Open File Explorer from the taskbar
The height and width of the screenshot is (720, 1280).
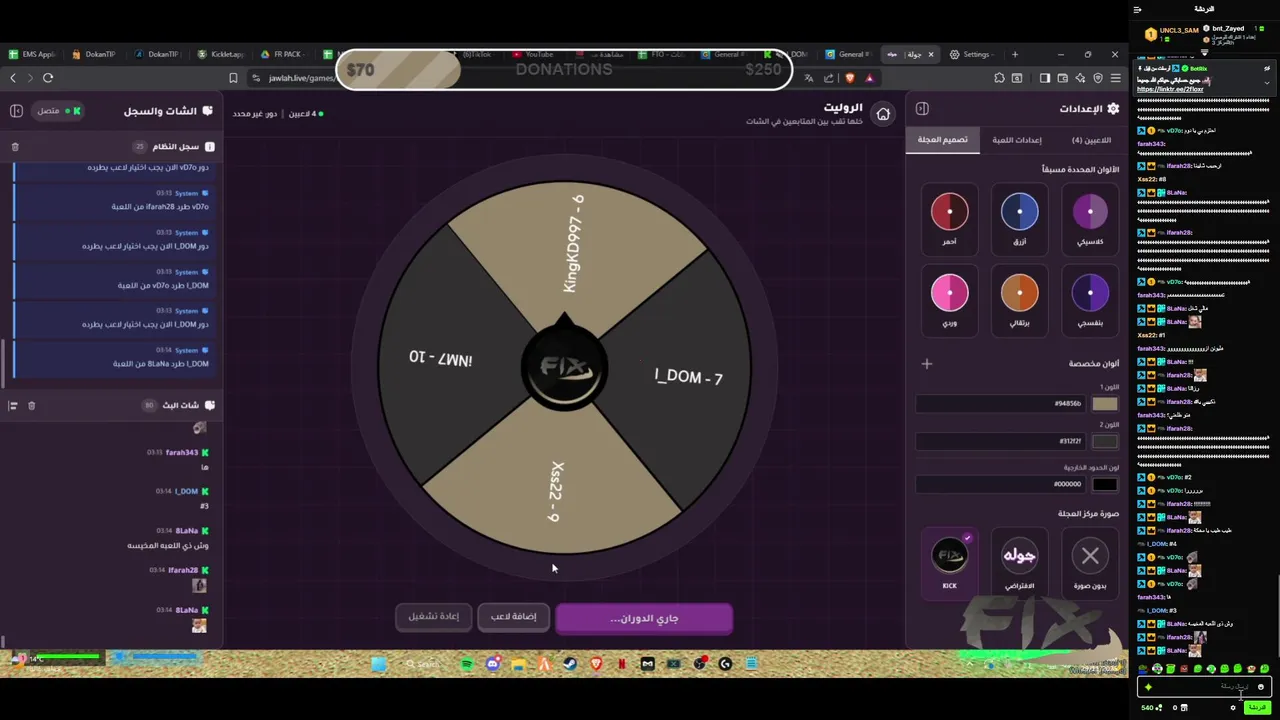click(518, 663)
